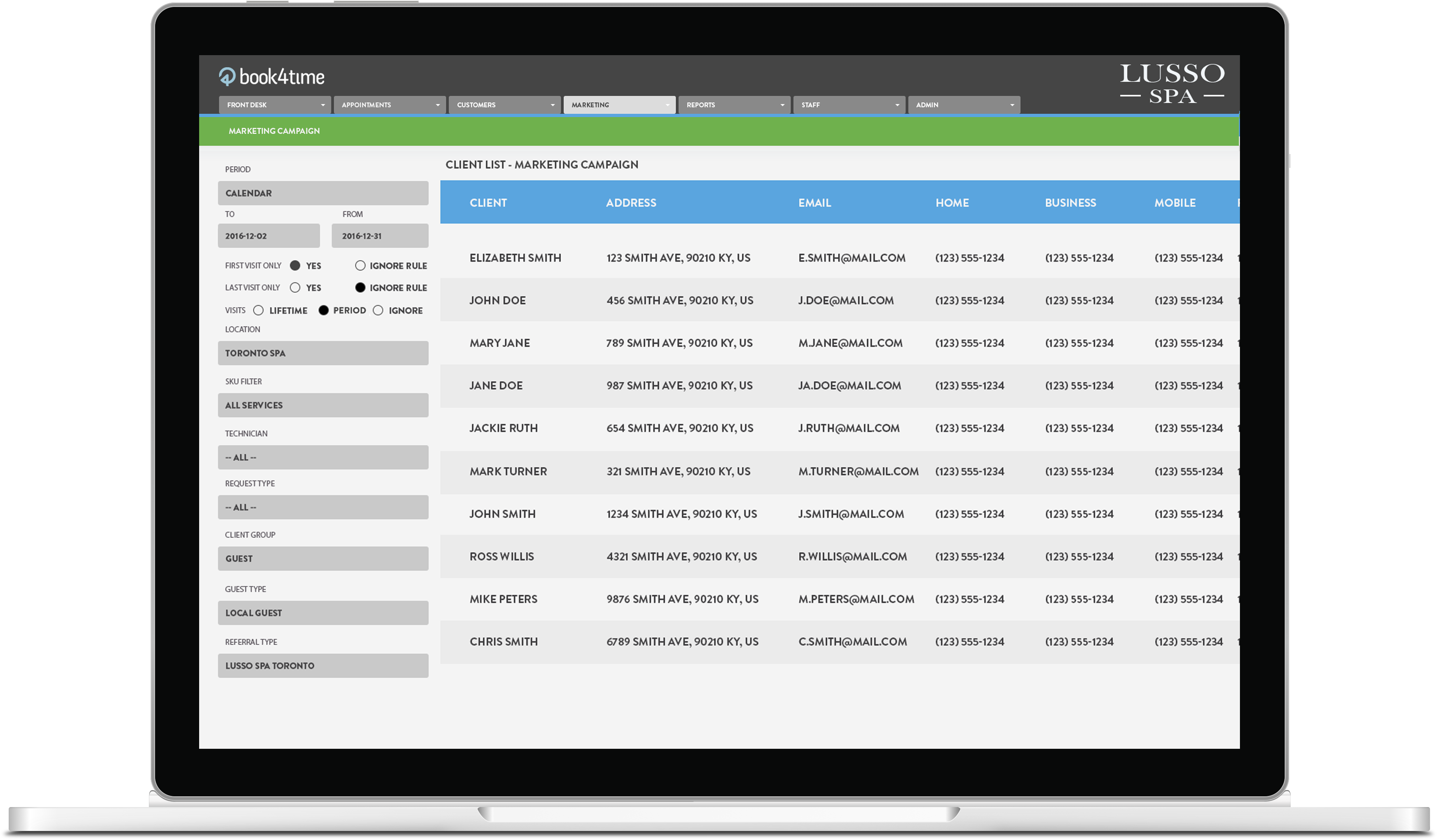Select IGNORE RULE for LAST VISIT ONLY
This screenshot has width=1437, height=840.
[362, 287]
